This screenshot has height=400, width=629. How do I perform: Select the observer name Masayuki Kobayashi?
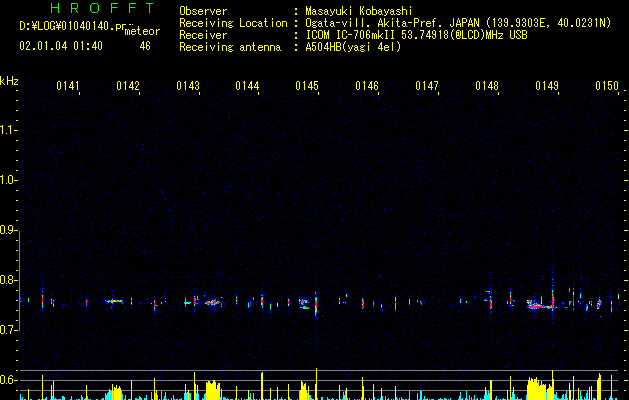(359, 11)
